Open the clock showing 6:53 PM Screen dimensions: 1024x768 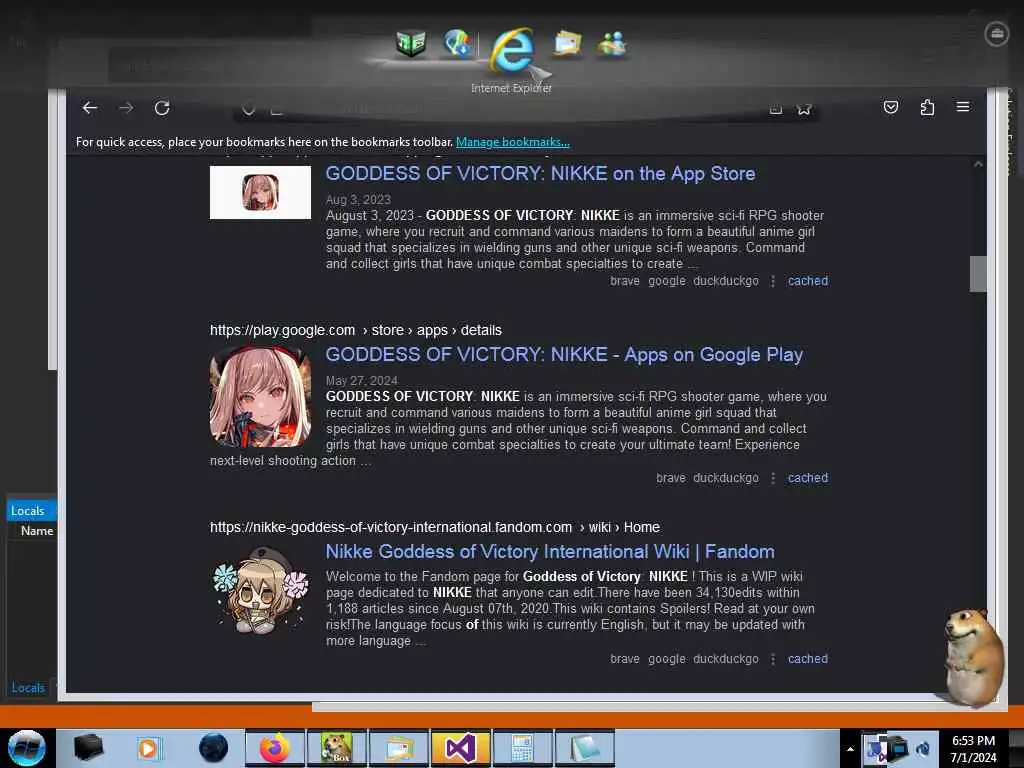coord(973,748)
